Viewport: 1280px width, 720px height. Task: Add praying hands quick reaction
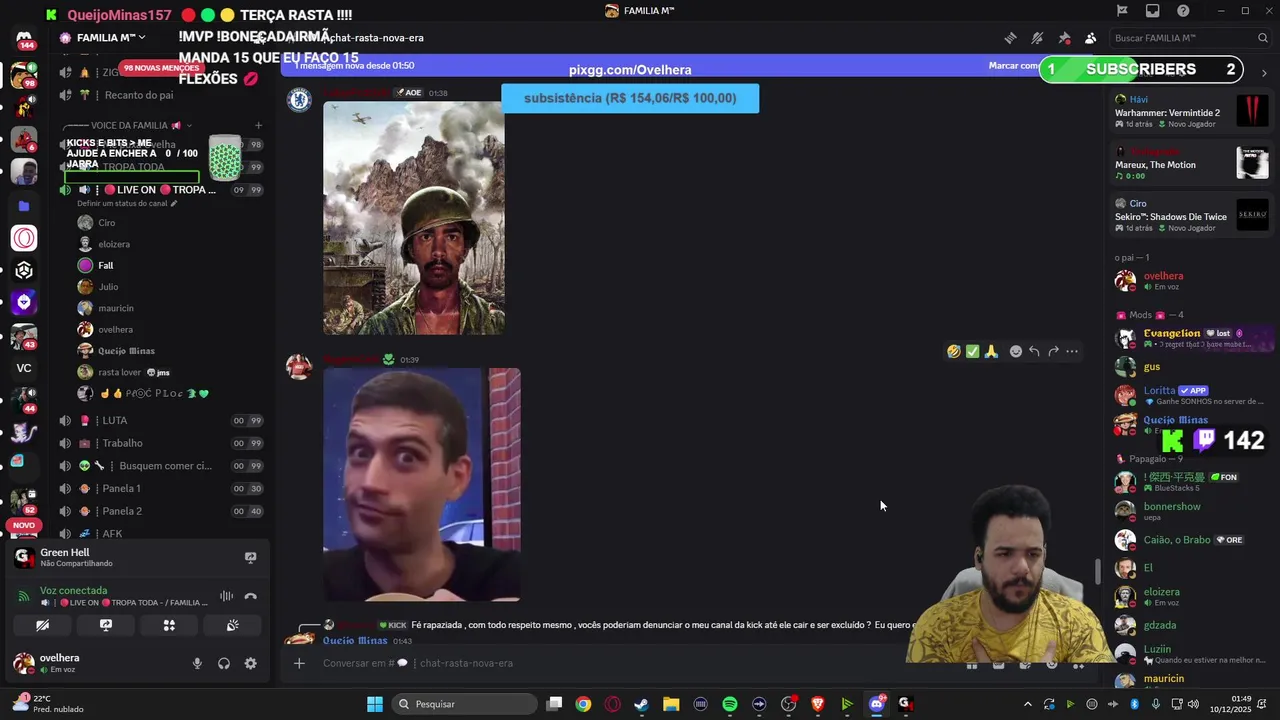[991, 351]
